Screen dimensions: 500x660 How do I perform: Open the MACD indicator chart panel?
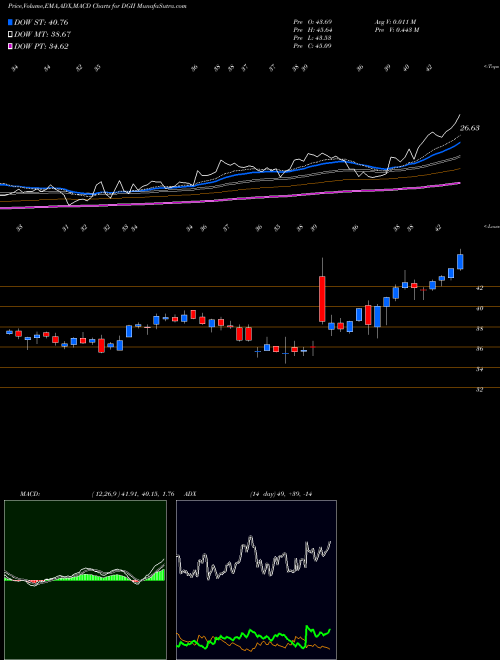pyautogui.click(x=85, y=580)
